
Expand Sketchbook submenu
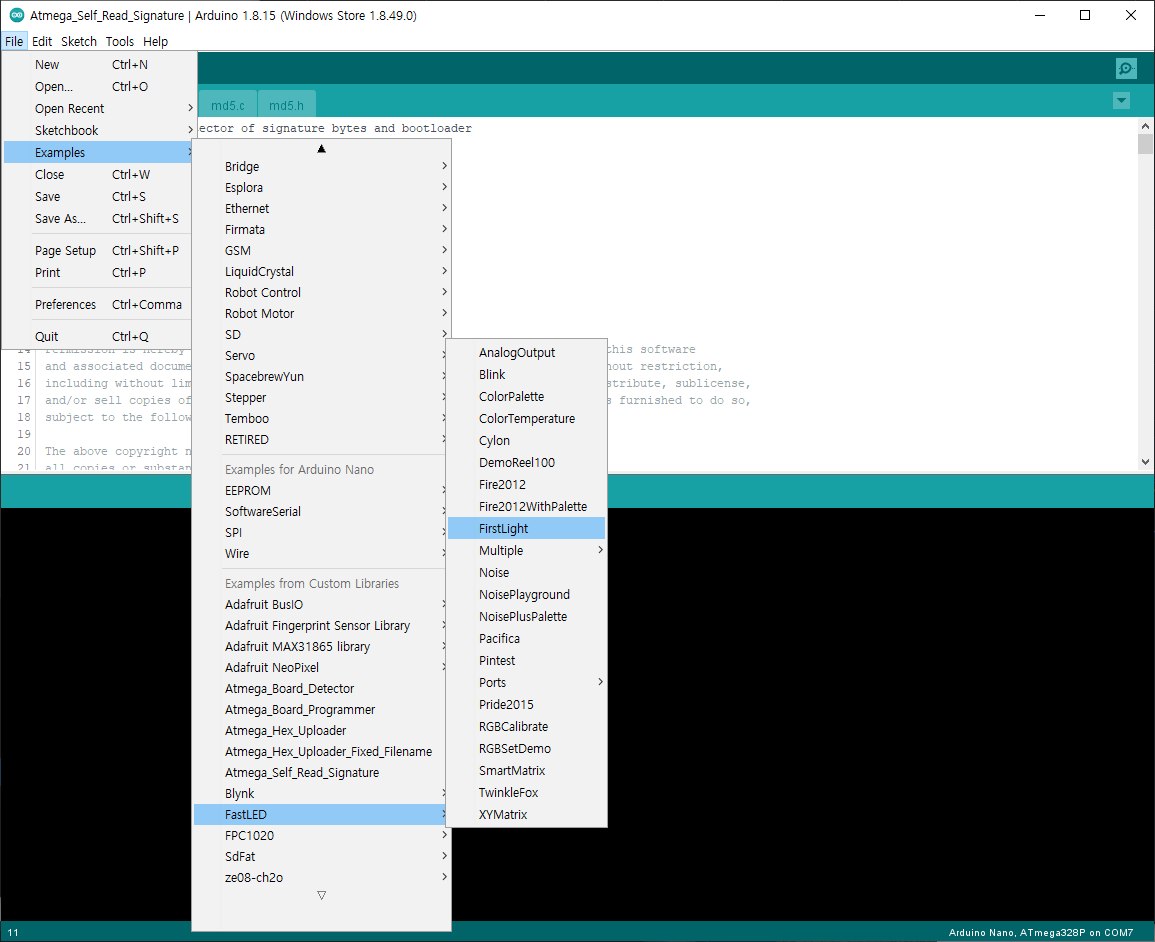click(x=99, y=131)
